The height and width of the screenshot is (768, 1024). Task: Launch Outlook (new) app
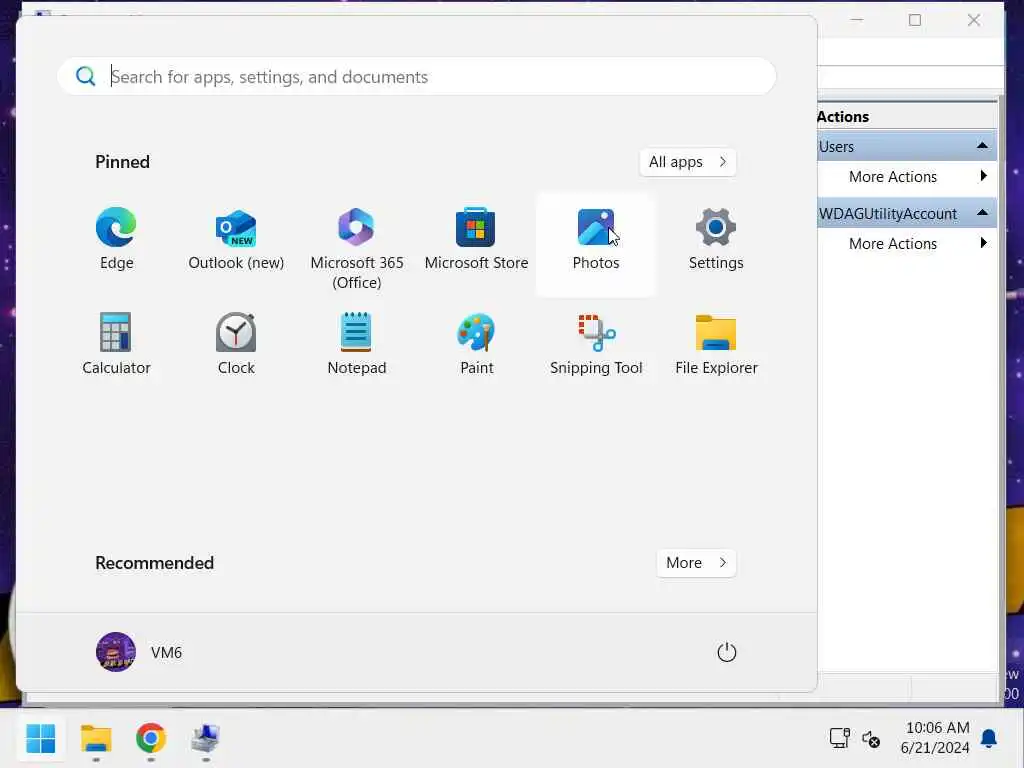pos(236,240)
